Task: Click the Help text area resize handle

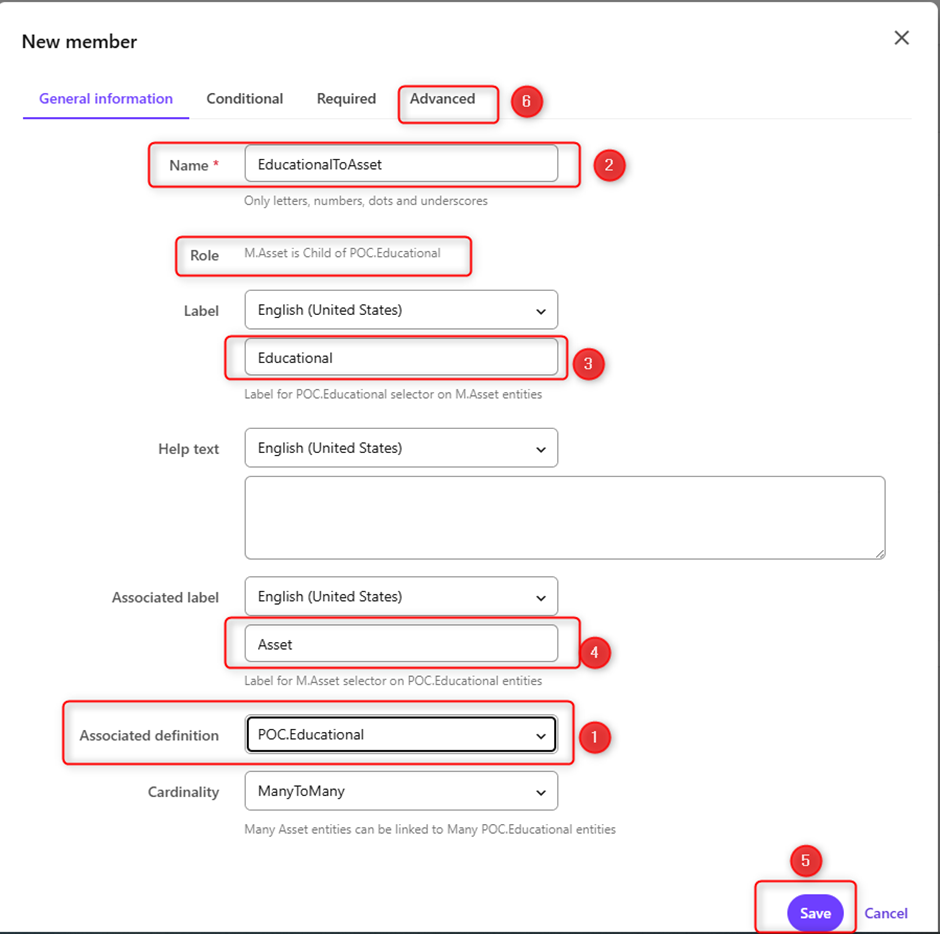Action: (x=880, y=554)
